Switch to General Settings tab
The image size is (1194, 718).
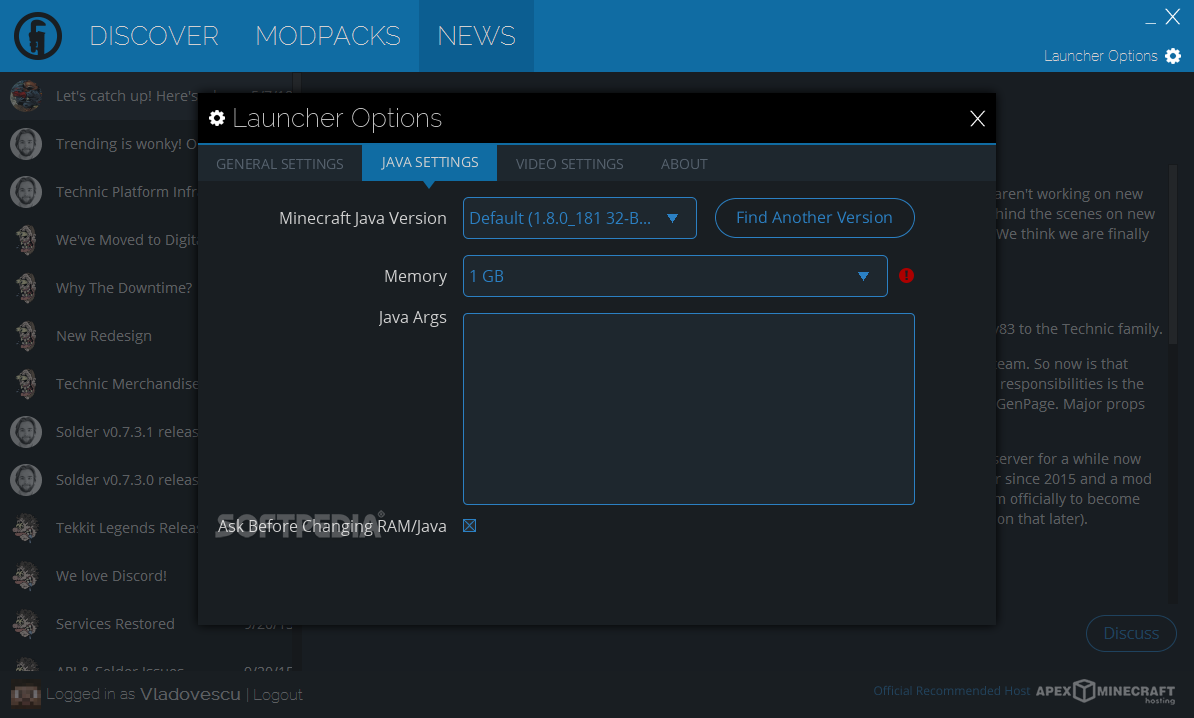pos(279,164)
